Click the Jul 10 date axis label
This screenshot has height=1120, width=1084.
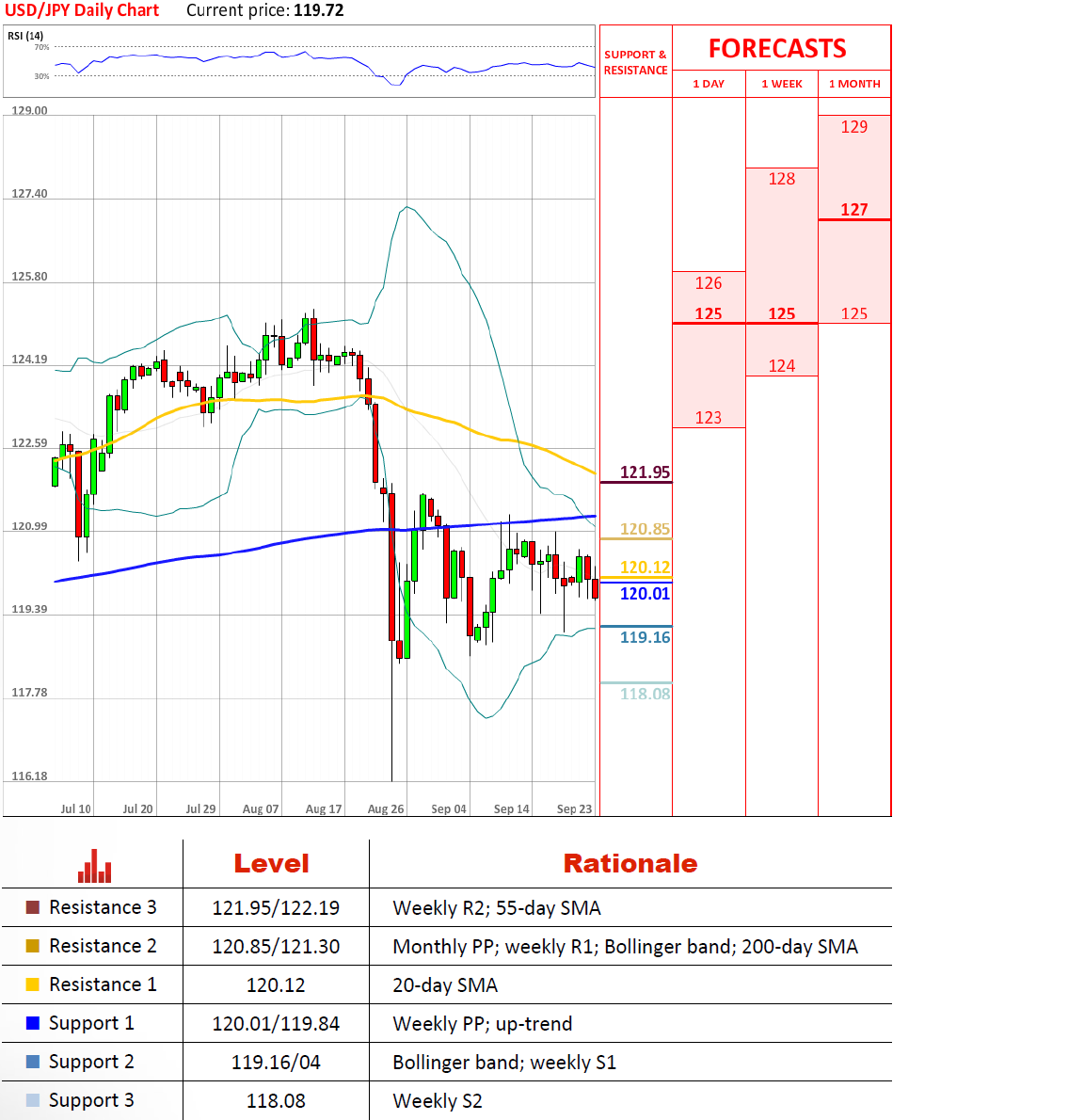pyautogui.click(x=75, y=808)
